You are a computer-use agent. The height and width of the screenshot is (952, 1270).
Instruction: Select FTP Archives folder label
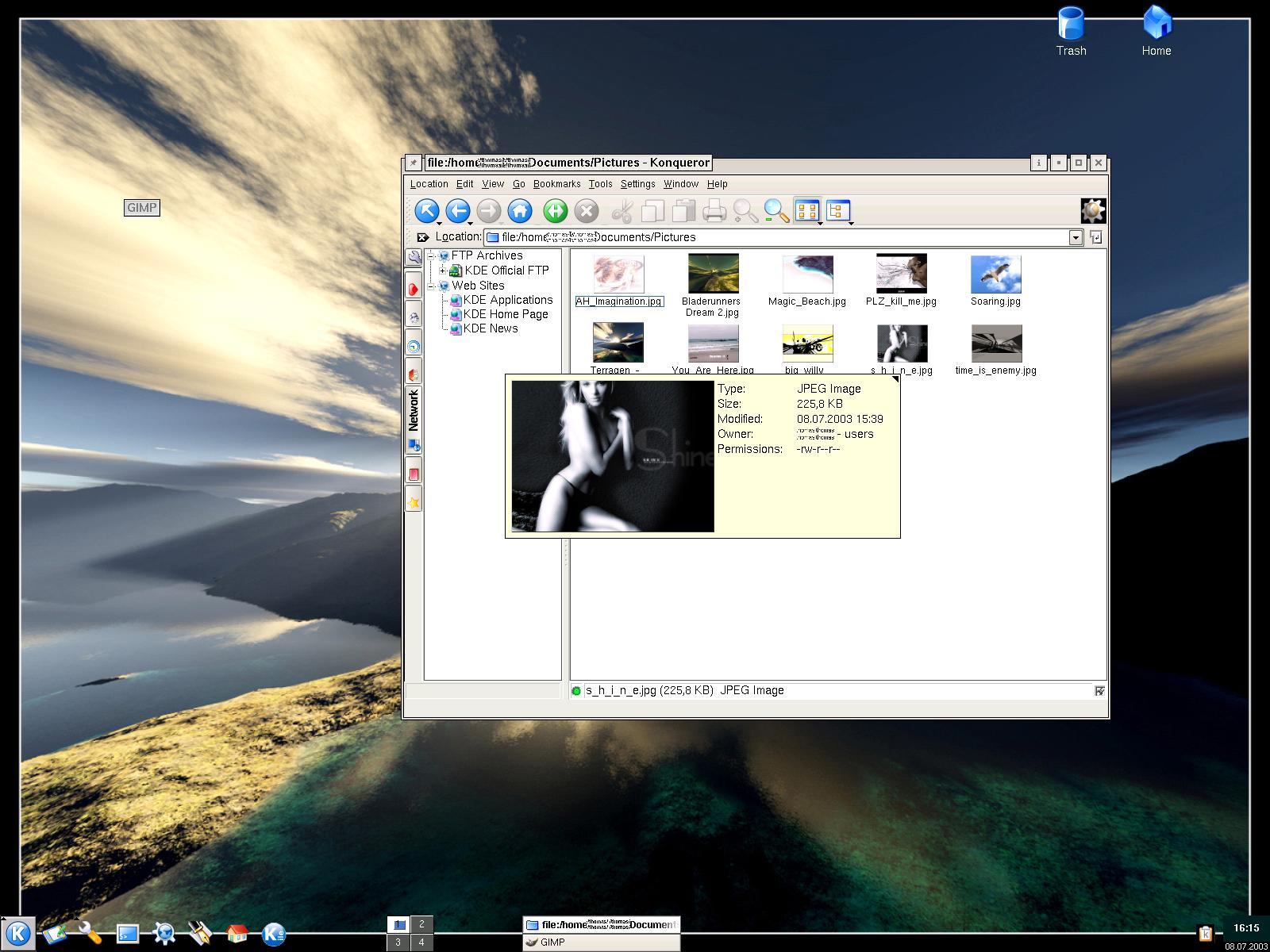tap(487, 255)
